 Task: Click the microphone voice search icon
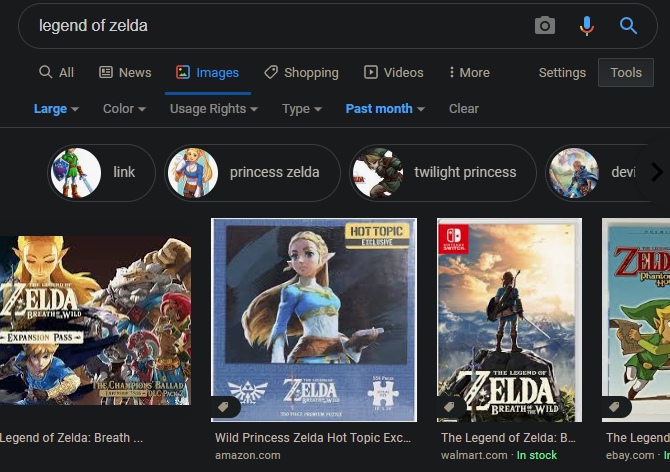[x=587, y=26]
